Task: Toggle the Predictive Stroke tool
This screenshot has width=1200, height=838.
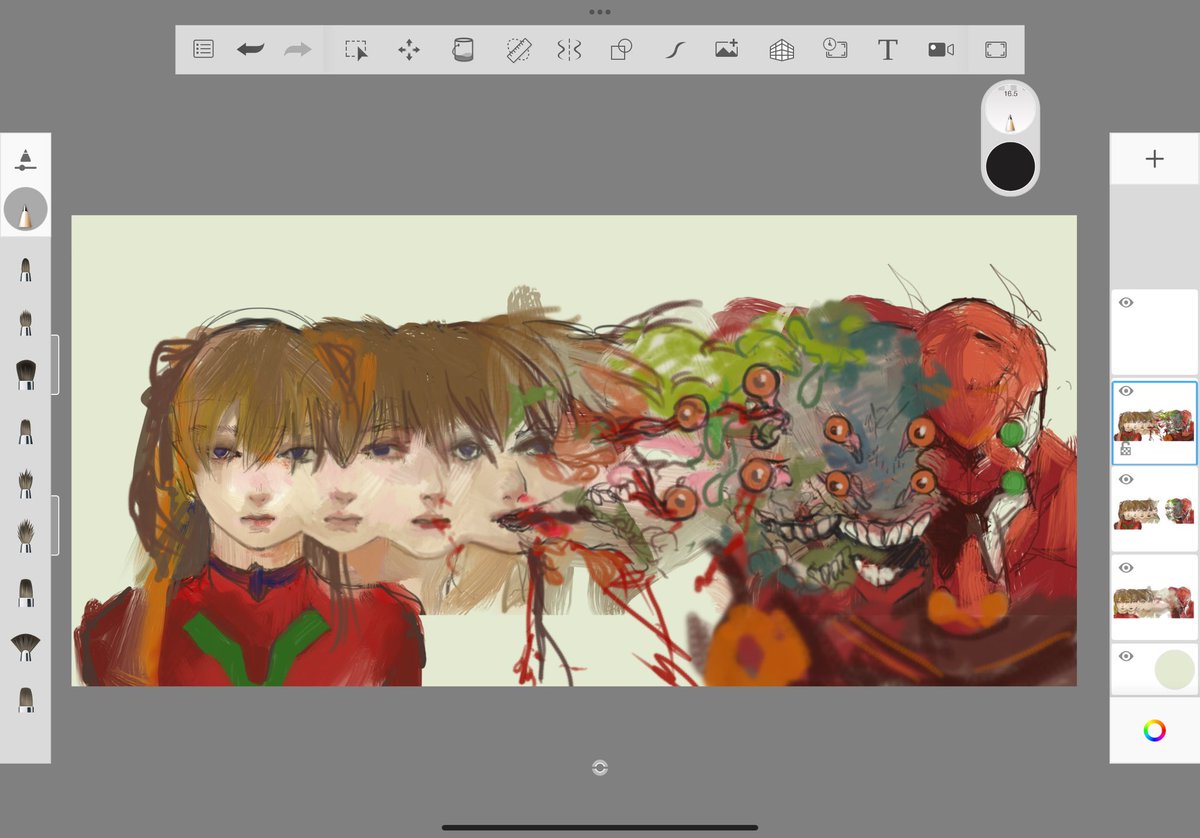Action: point(674,50)
